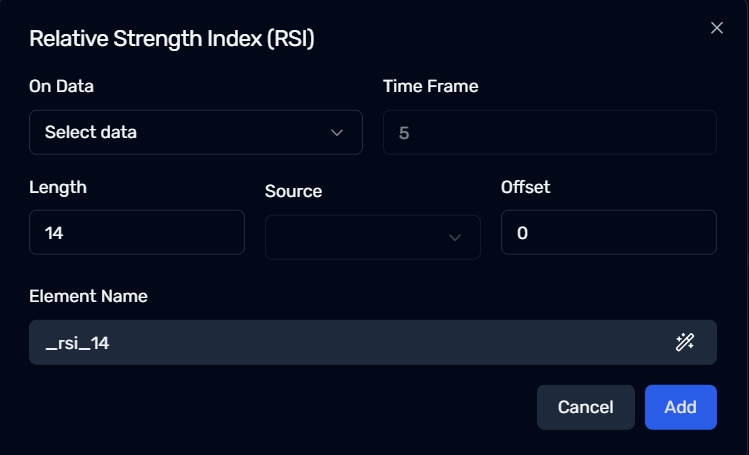749x455 pixels.
Task: Click the Length input containing 14
Action: [x=137, y=233]
